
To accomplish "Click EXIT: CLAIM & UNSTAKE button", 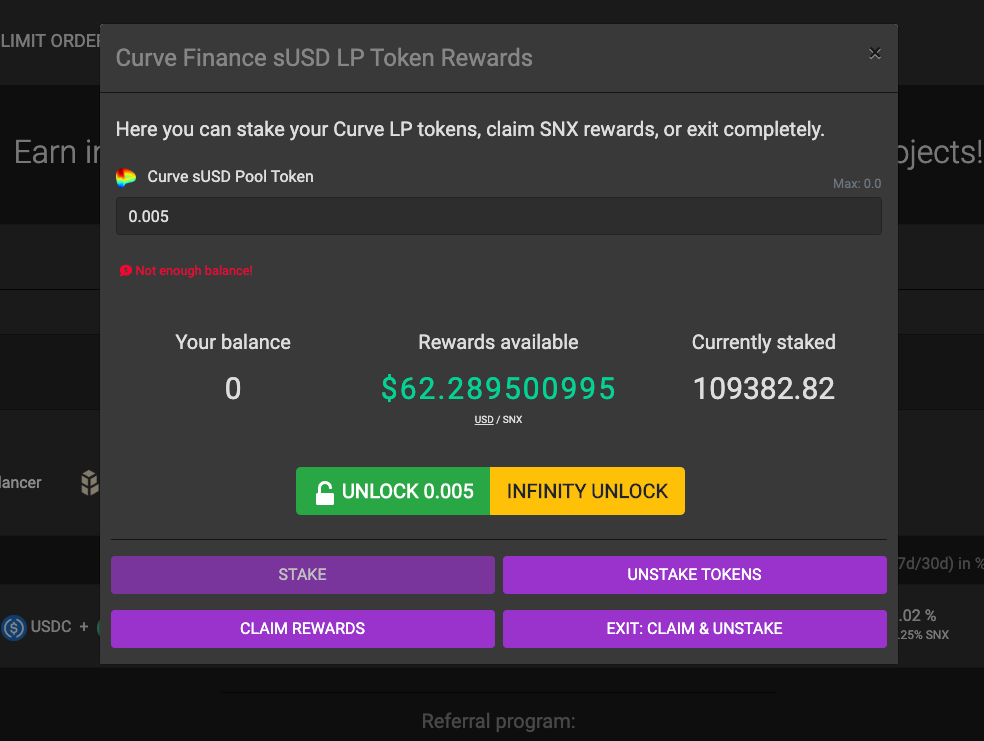I will pos(695,629).
